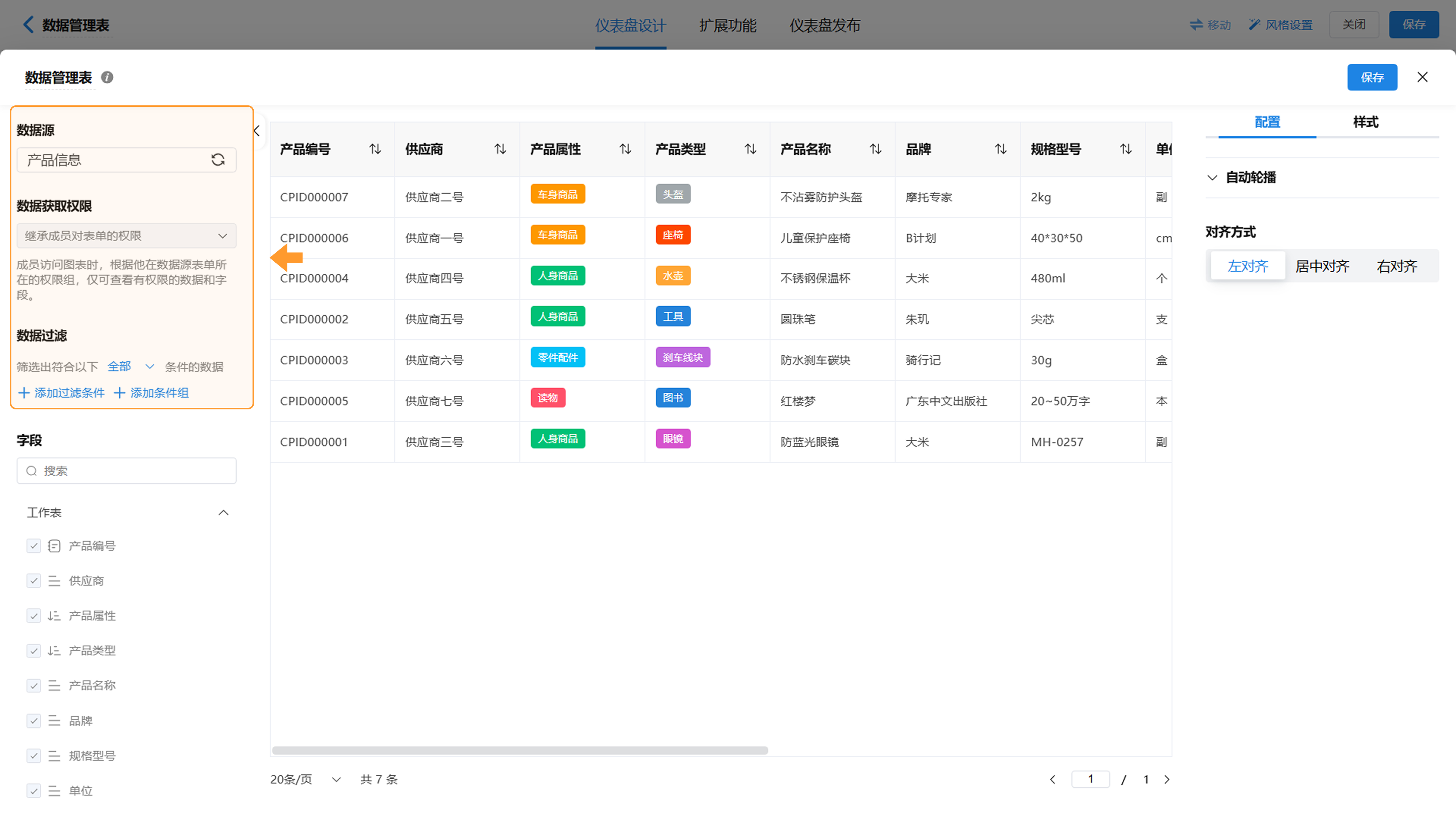Switch to the 样式 tab
Viewport: 1456px width, 818px height.
point(1365,122)
